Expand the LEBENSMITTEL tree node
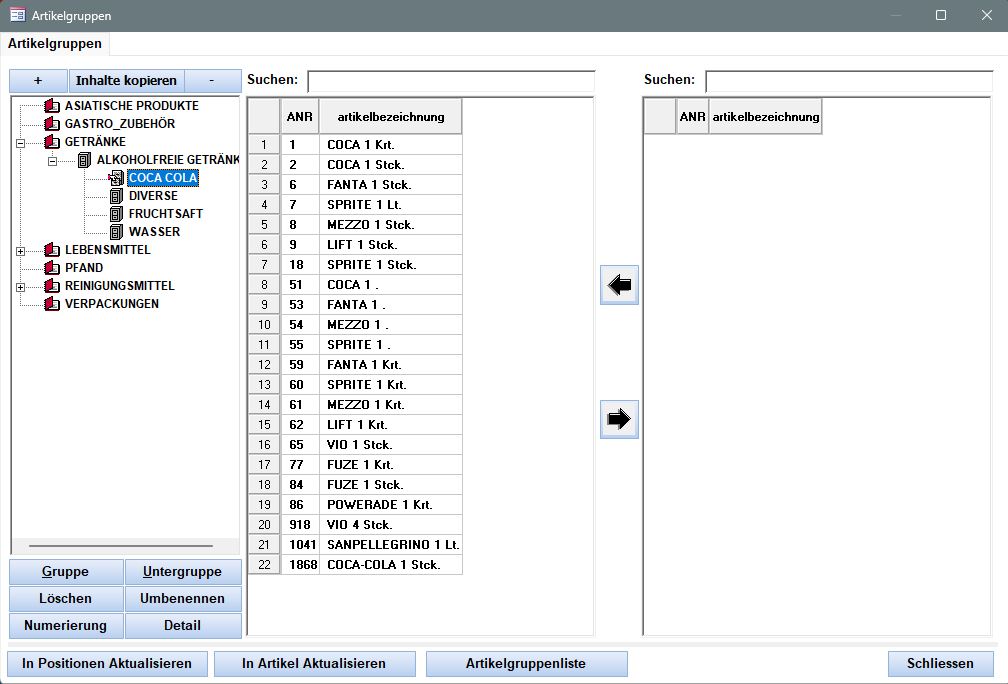The width and height of the screenshot is (1008, 684). pos(20,251)
